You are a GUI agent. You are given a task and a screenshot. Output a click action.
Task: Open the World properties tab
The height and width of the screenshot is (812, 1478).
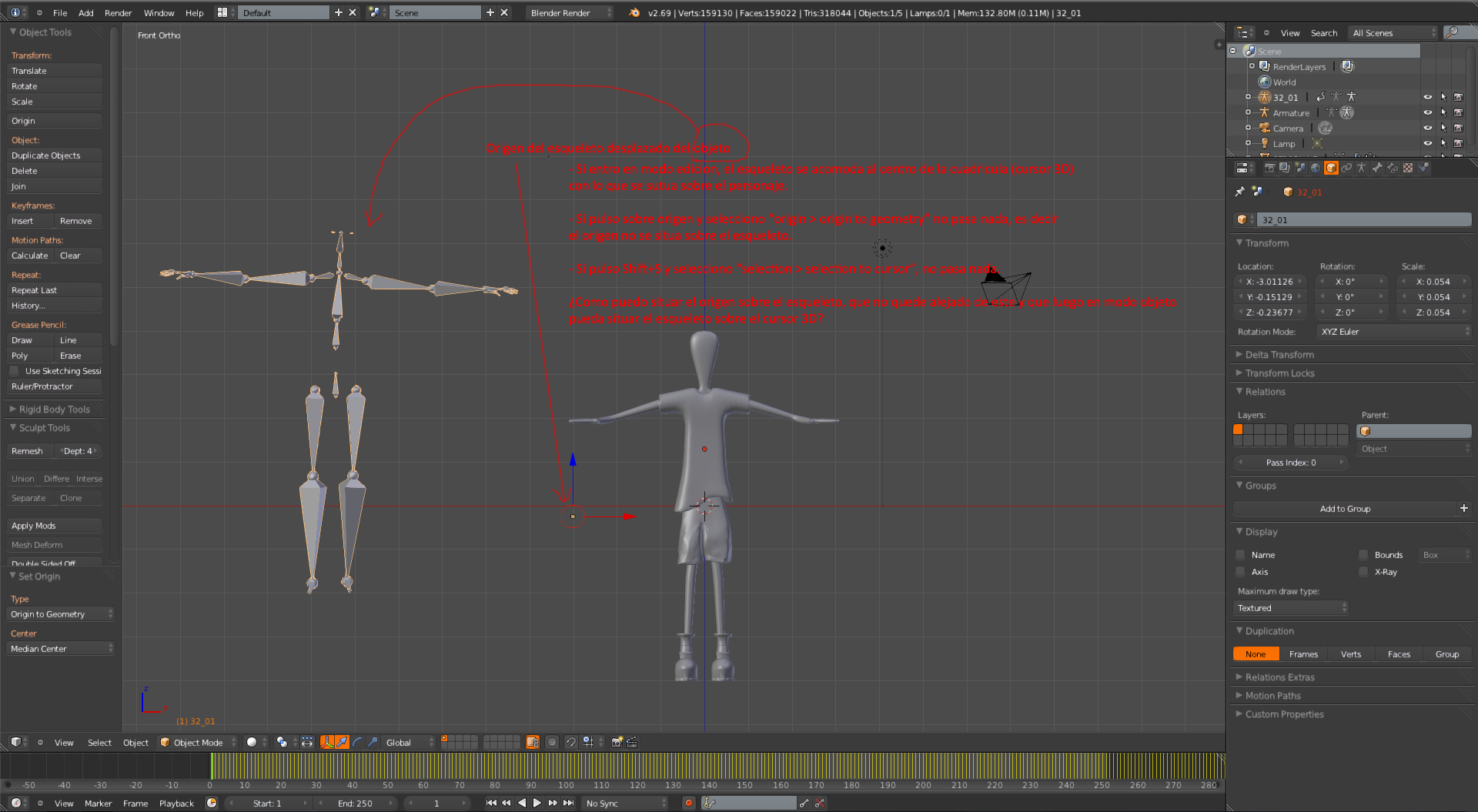tap(1315, 168)
